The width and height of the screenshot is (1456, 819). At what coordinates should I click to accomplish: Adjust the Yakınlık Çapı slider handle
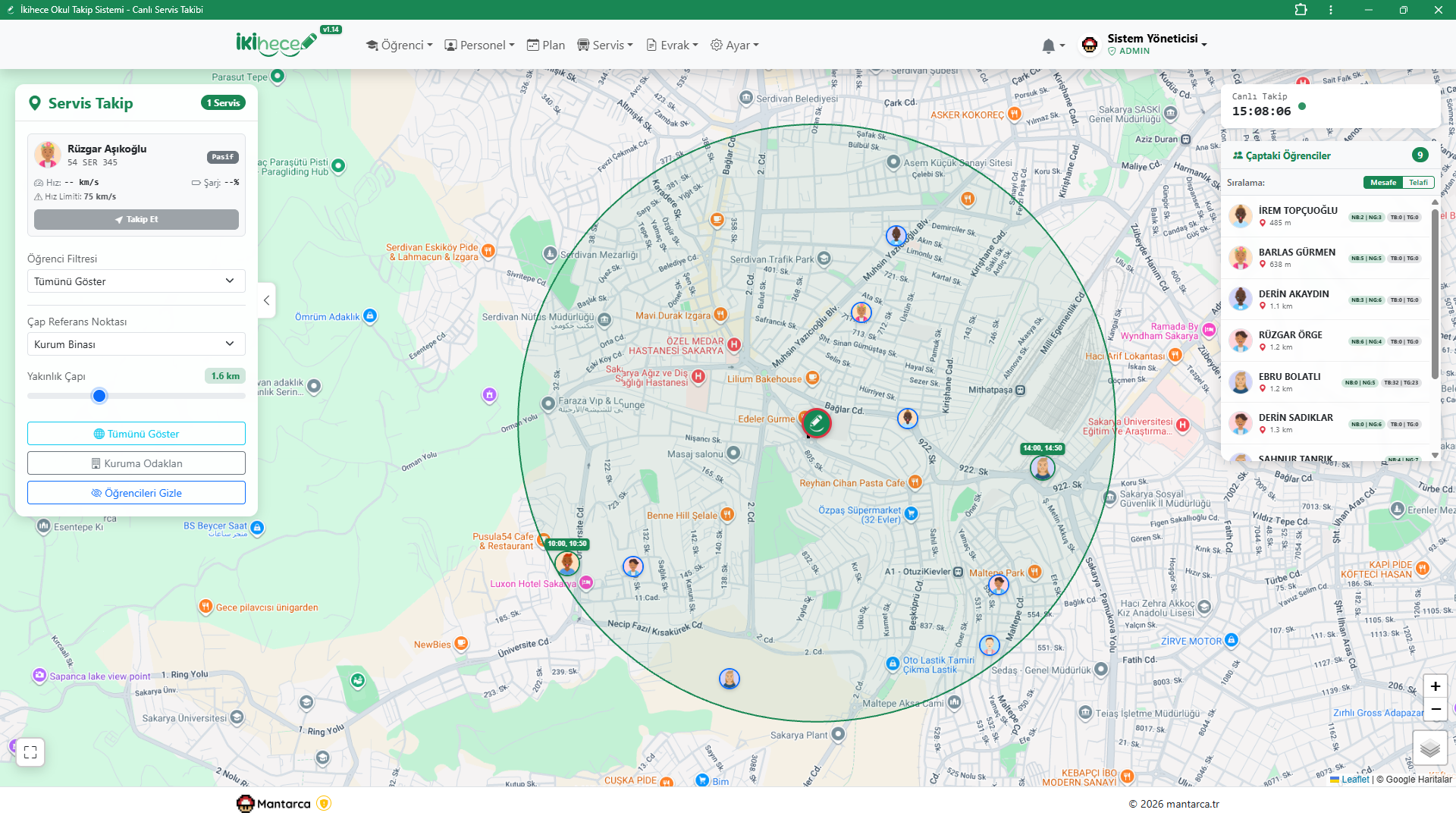point(99,396)
